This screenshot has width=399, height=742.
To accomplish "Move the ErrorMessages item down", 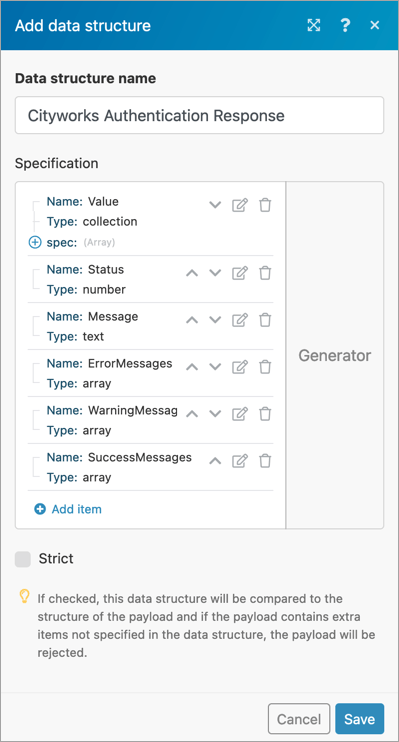I will pos(215,367).
